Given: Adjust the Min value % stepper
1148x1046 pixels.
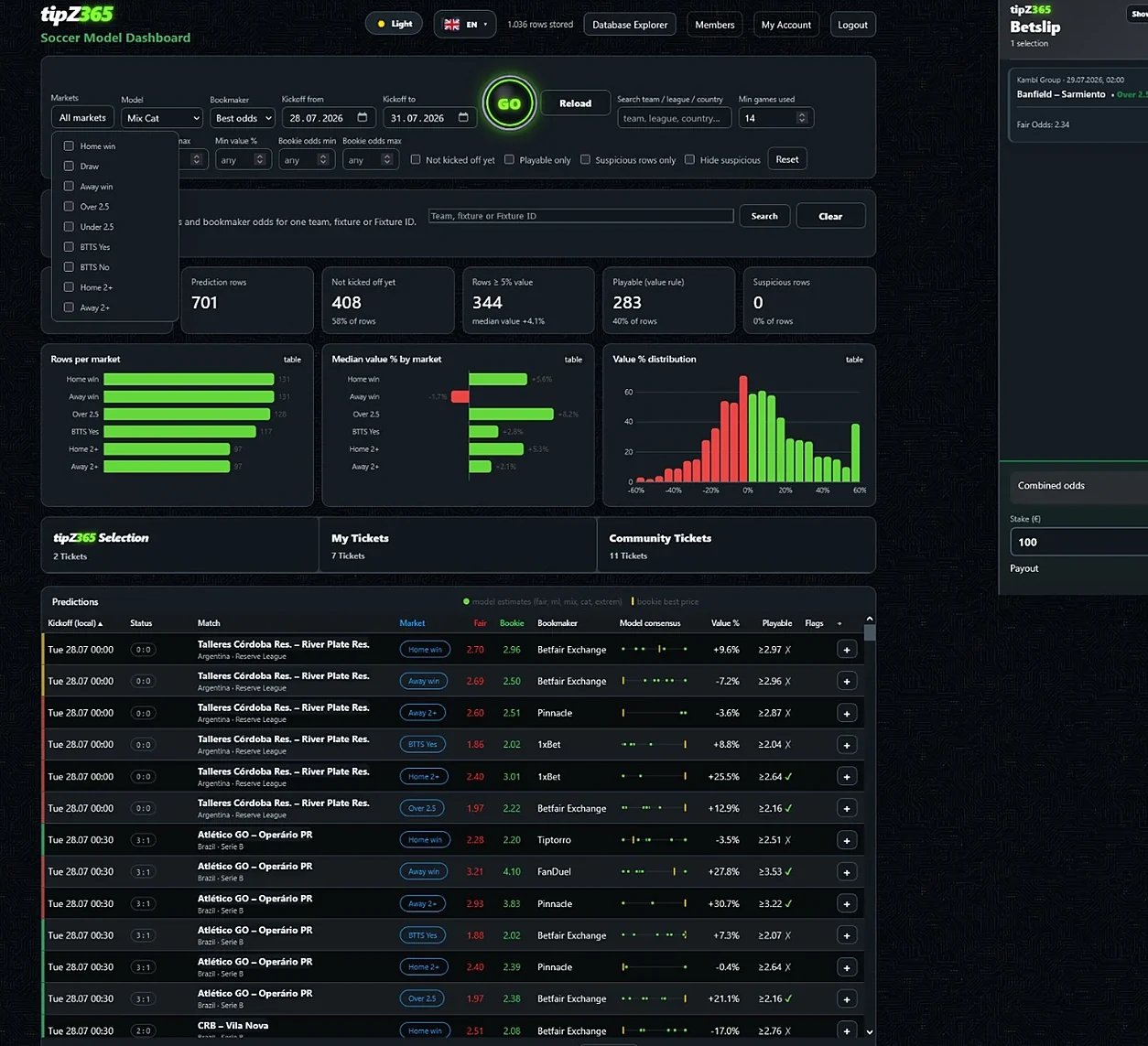Looking at the screenshot, I should [x=260, y=159].
